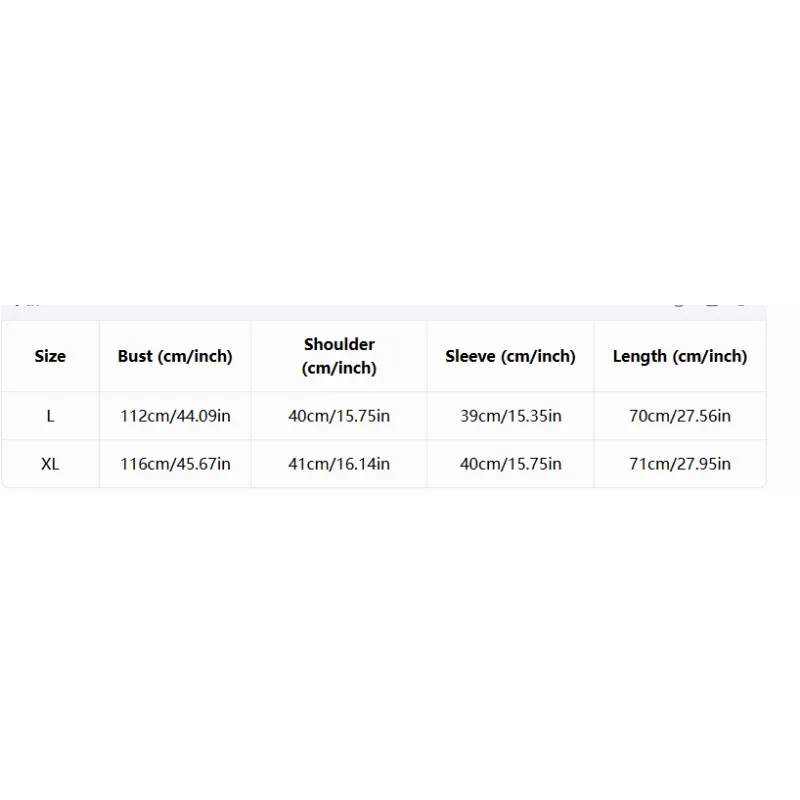Click the Size column header
The image size is (800, 800).
point(50,356)
